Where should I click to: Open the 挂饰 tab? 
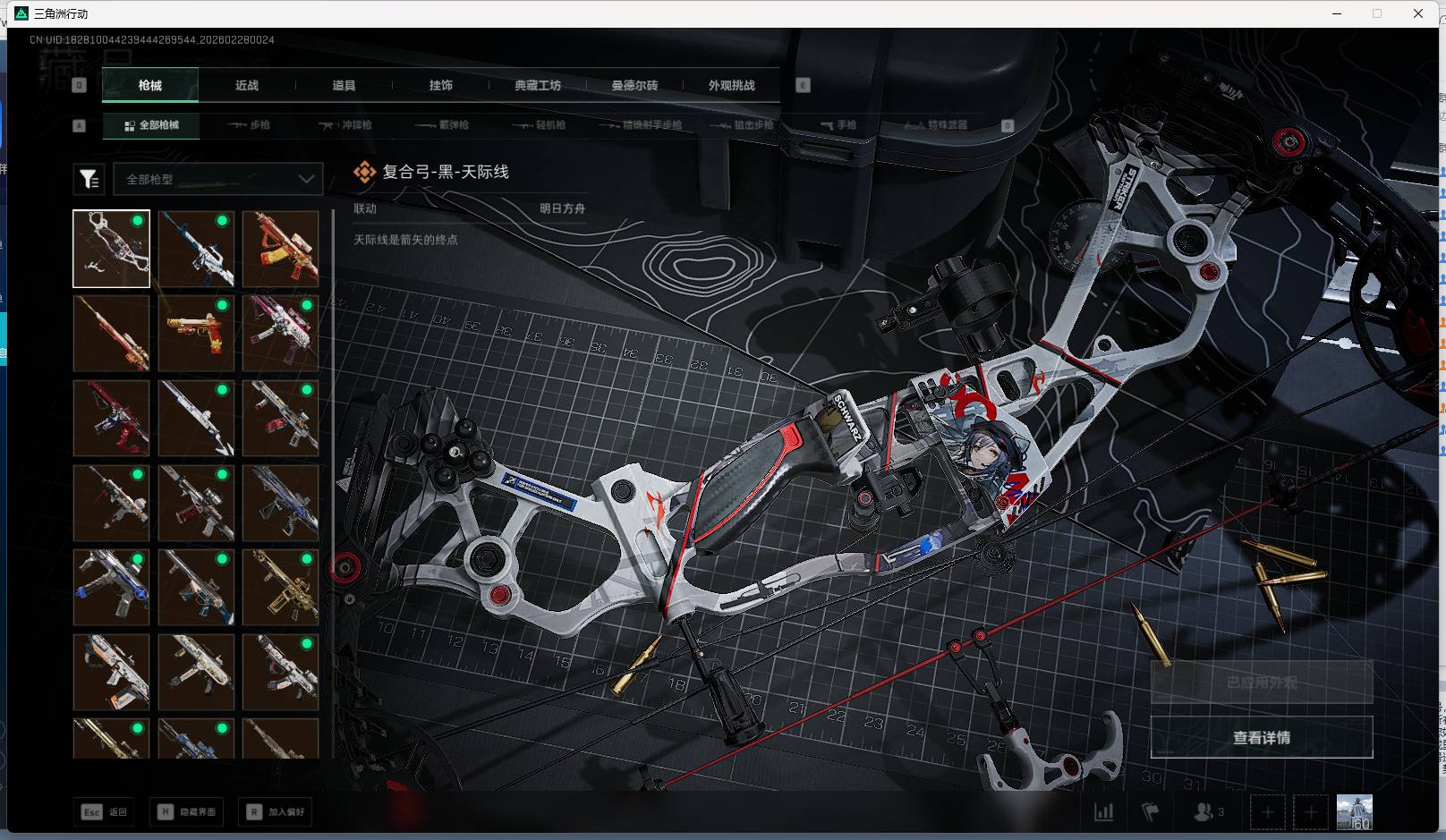(x=440, y=85)
